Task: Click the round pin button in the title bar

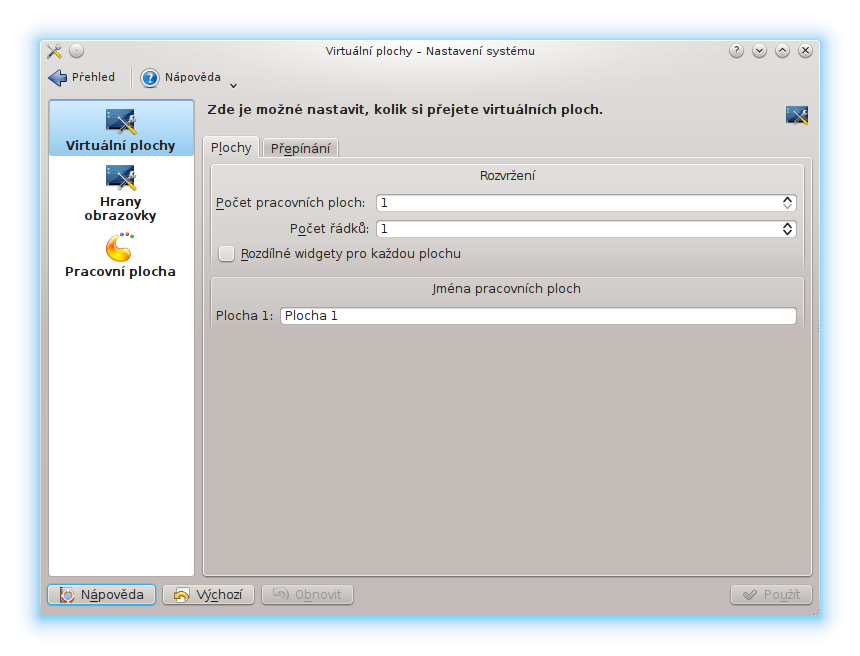Action: click(77, 51)
